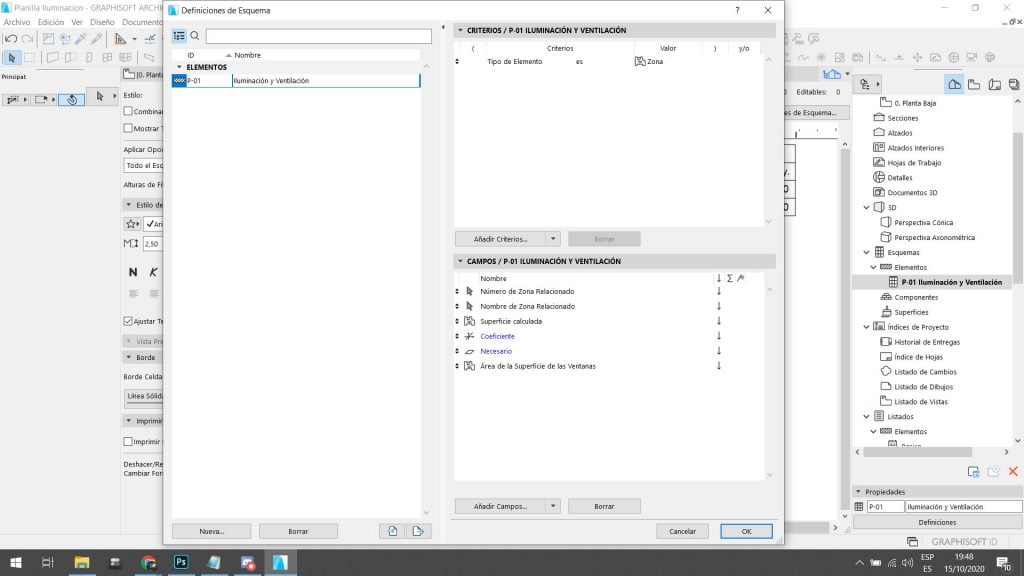
Task: Select the Project Map icon in navigator
Action: click(x=954, y=85)
